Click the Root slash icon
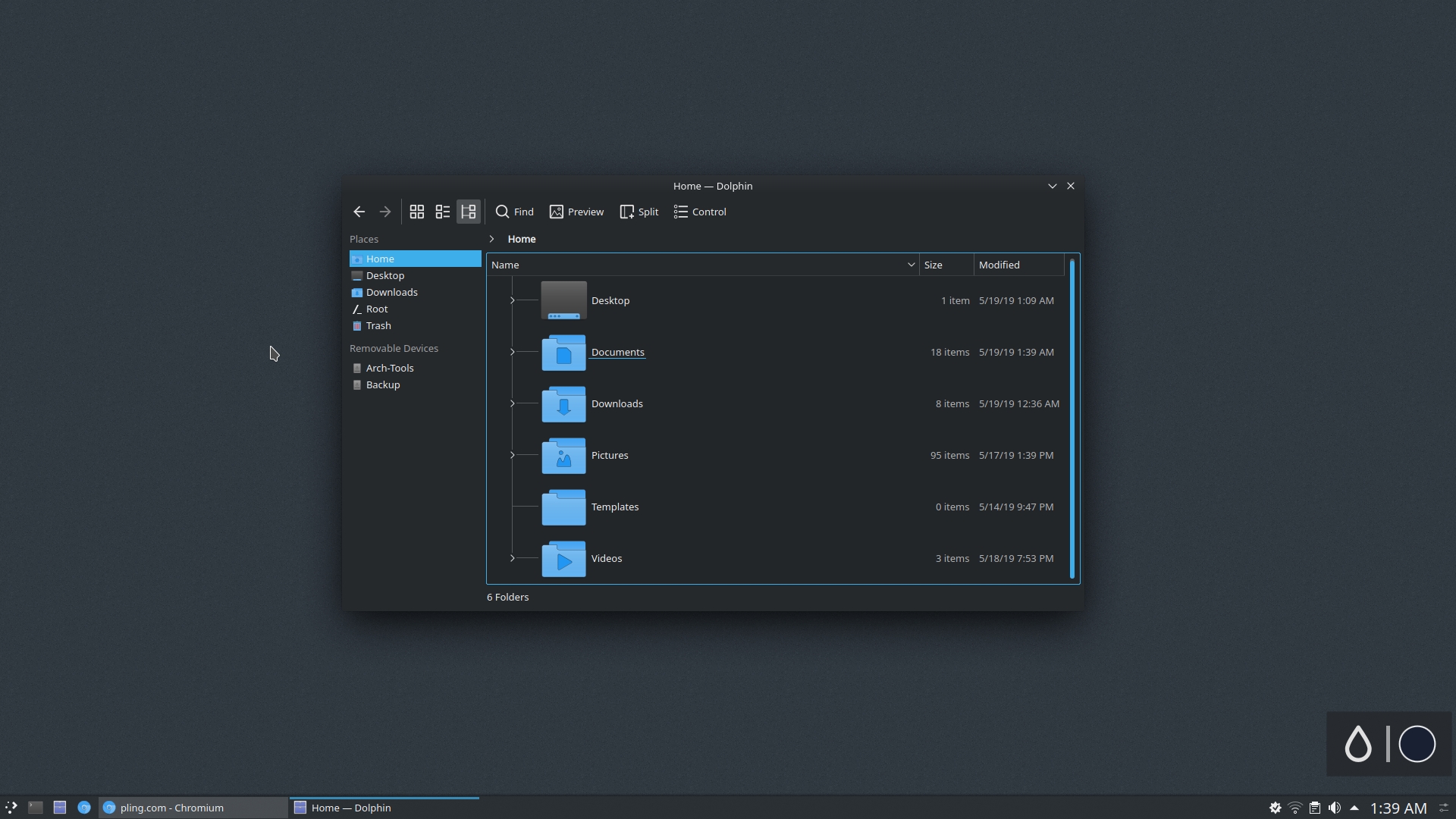The image size is (1456, 819). tap(357, 309)
